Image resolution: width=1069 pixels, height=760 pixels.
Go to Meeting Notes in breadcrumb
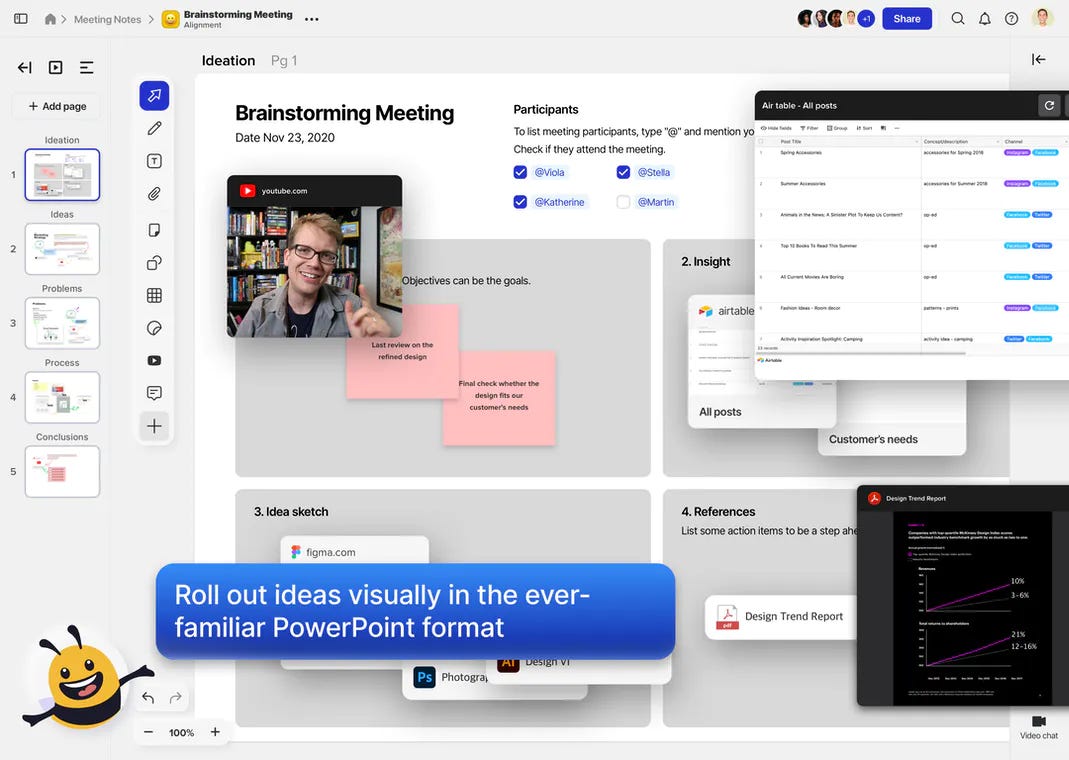(x=107, y=19)
